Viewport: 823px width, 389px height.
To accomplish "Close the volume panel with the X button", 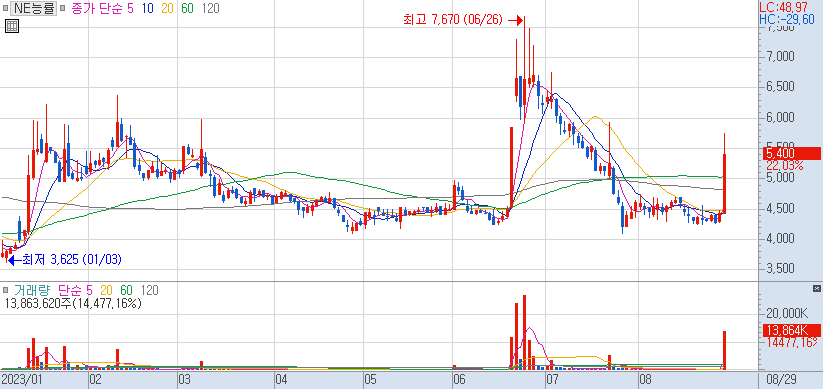I will tap(816, 289).
